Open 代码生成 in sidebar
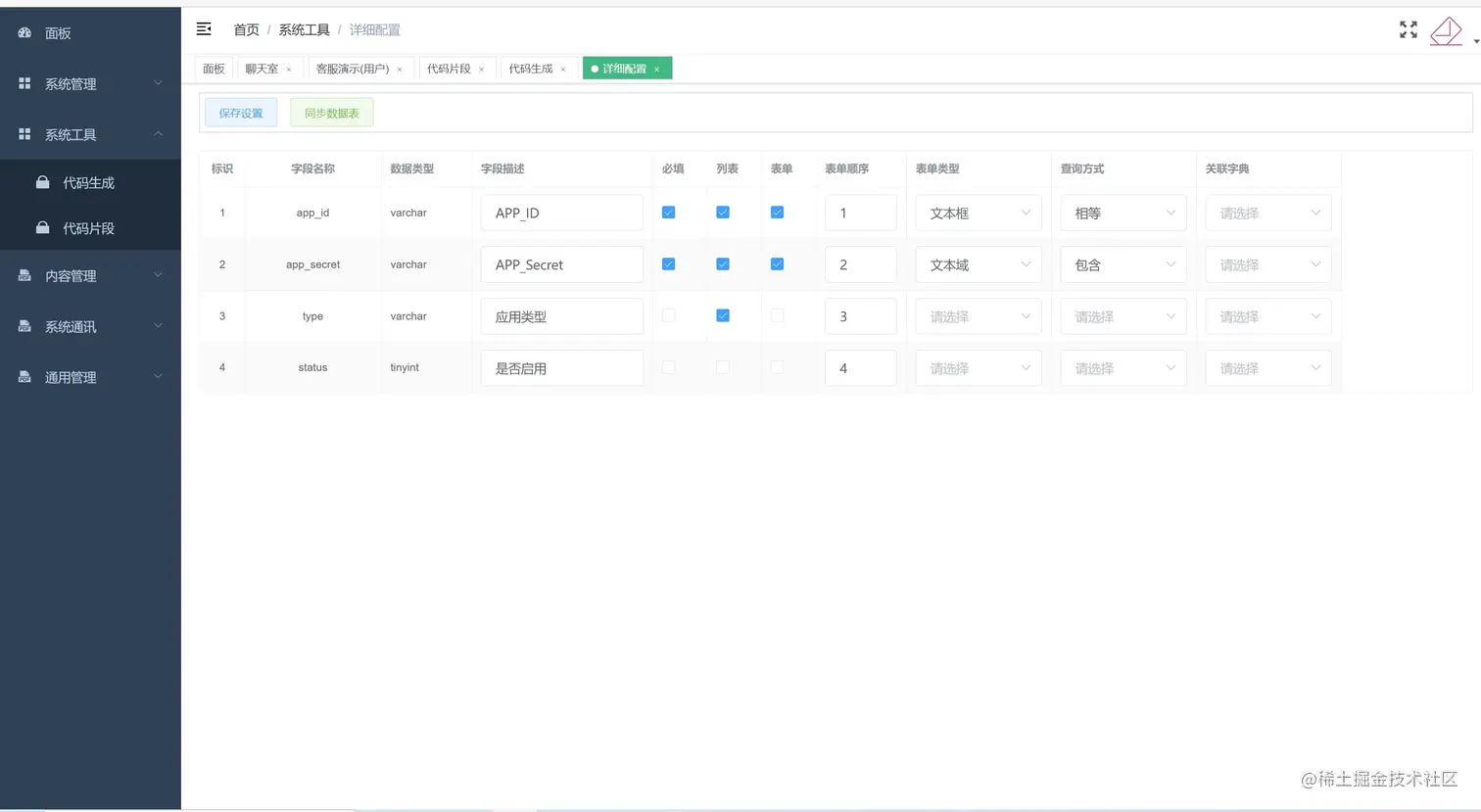 click(90, 183)
